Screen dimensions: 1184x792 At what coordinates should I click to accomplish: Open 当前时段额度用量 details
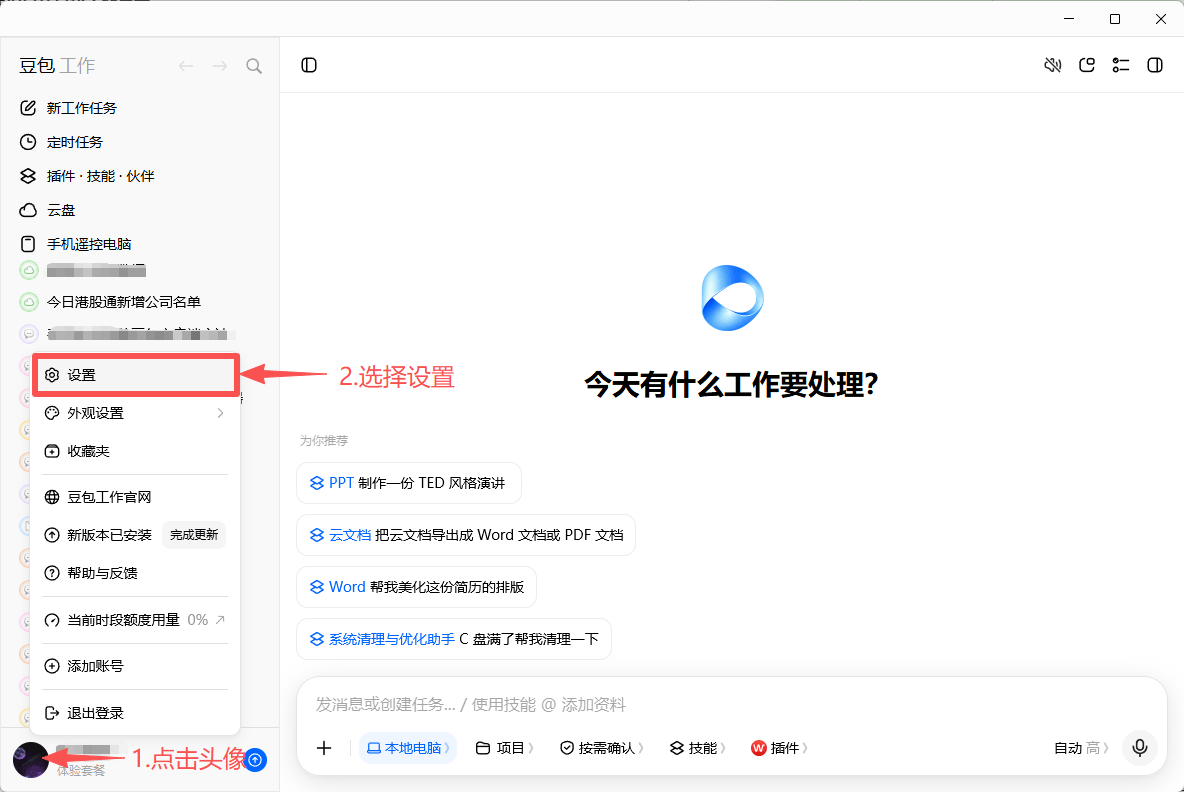135,620
